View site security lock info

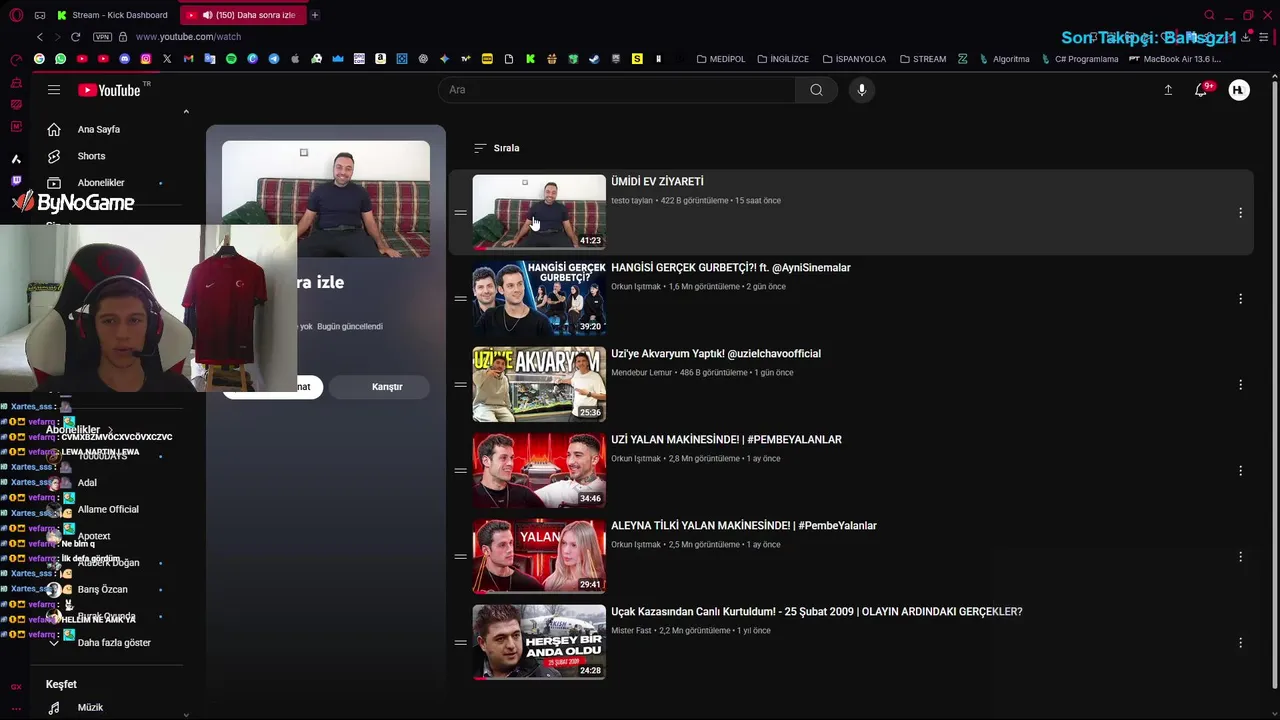pos(124,37)
